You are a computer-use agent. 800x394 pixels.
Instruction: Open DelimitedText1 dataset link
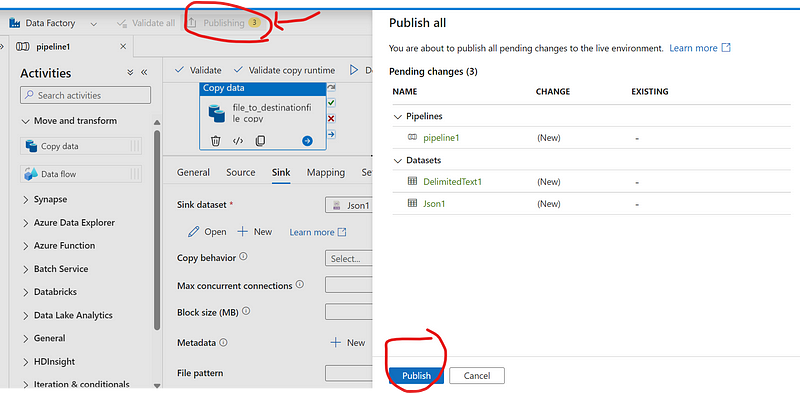(x=453, y=182)
